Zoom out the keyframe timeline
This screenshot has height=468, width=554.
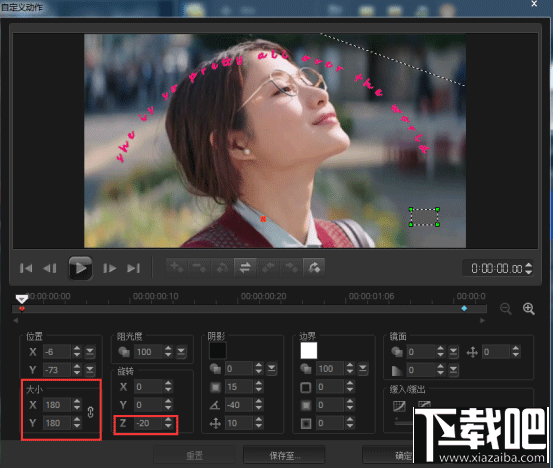(506, 309)
